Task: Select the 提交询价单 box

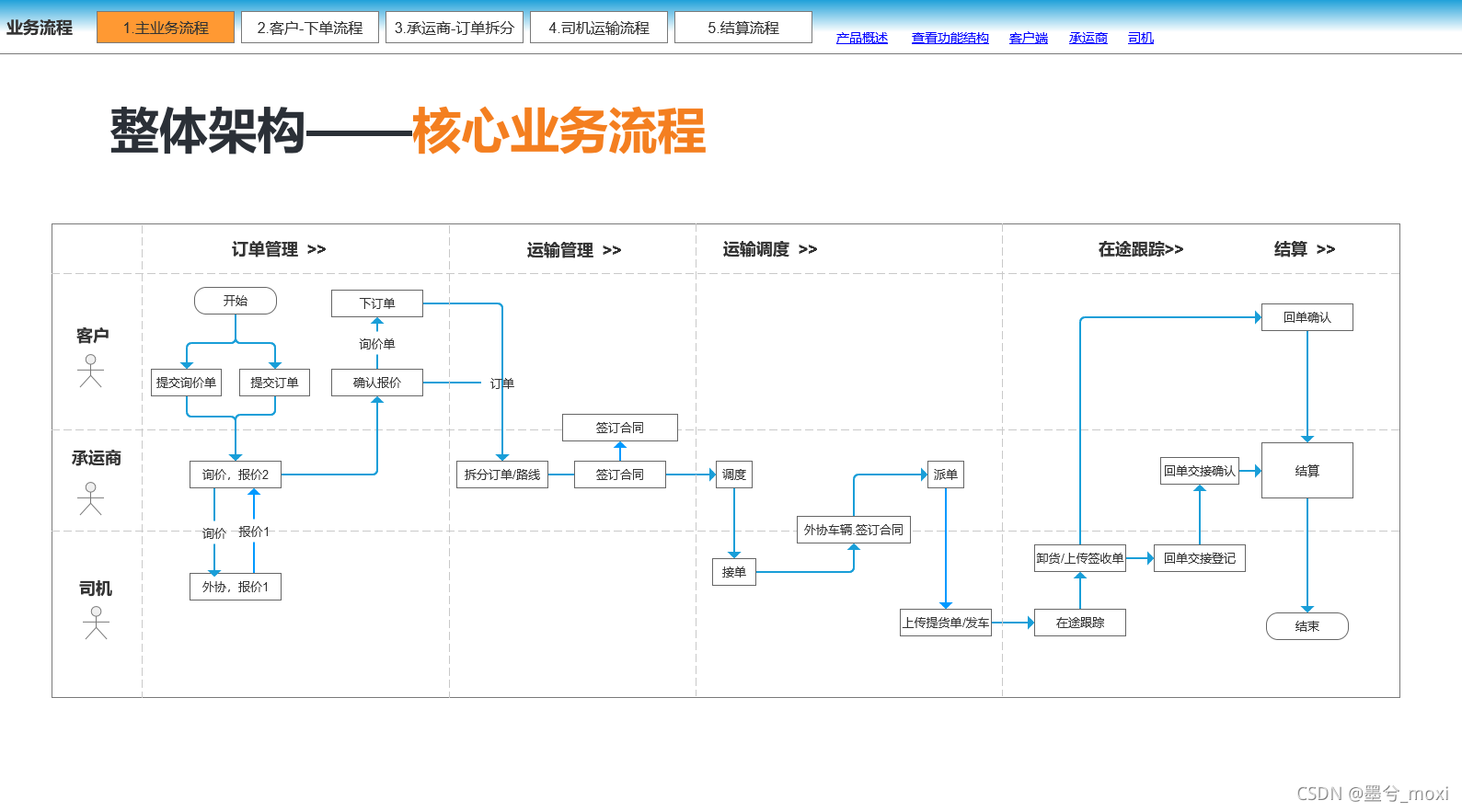Action: coord(186,383)
